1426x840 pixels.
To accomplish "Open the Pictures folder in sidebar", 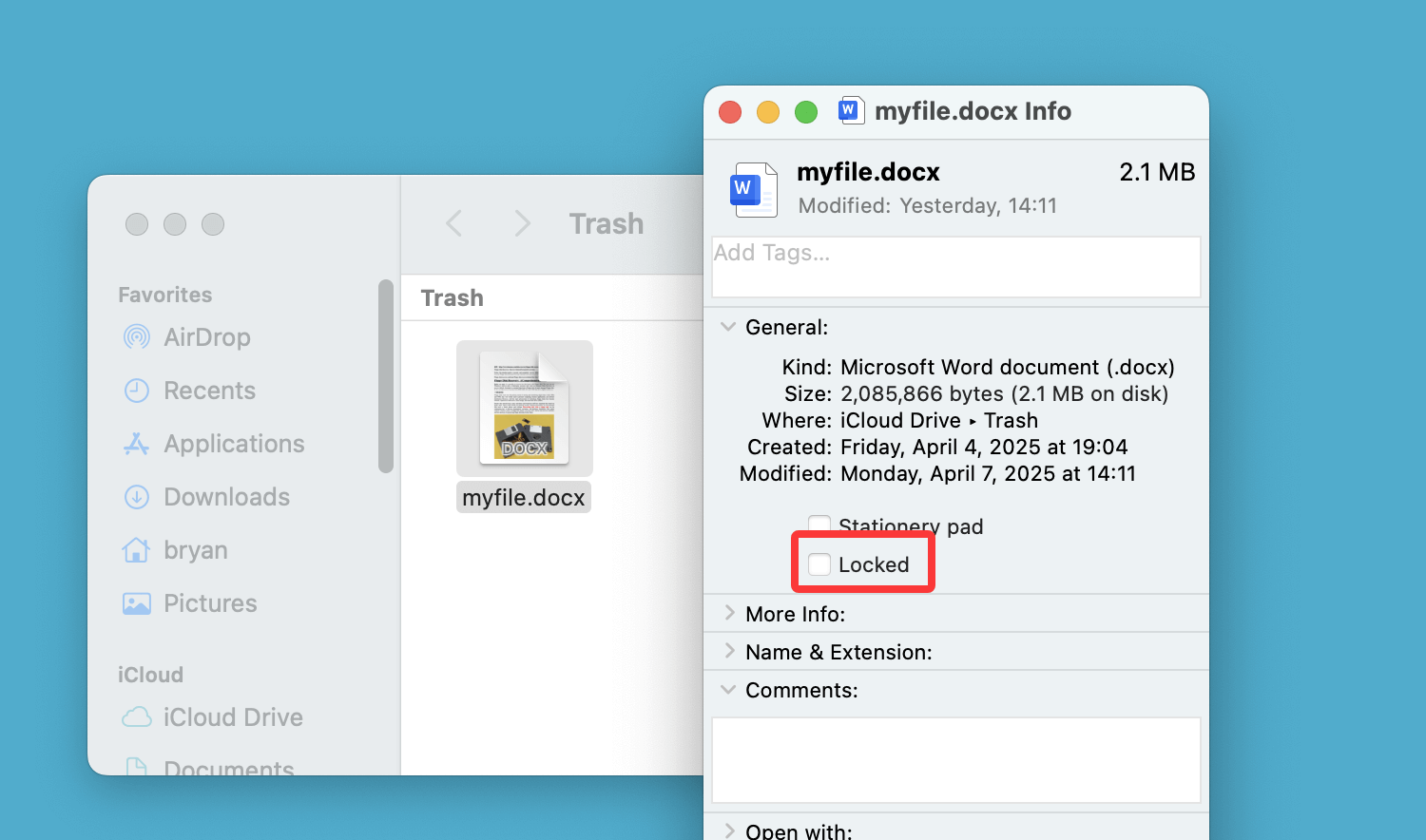I will click(x=210, y=603).
